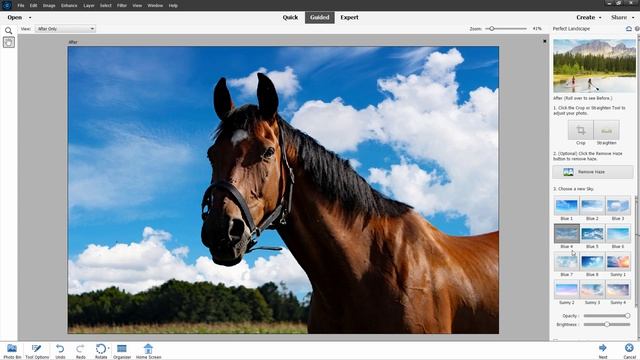Image resolution: width=640 pixels, height=360 pixels.
Task: Adjust the Brightness slider handle
Action: [607, 324]
